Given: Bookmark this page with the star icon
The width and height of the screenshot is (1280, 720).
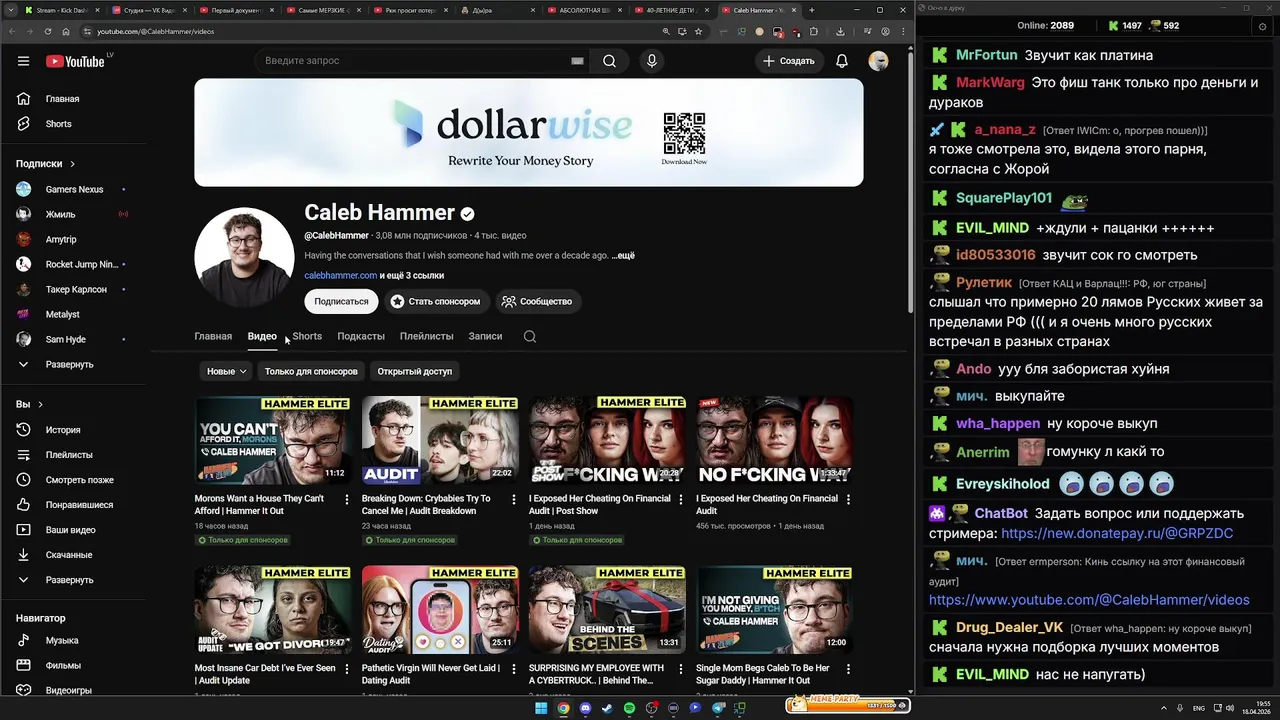Looking at the screenshot, I should (698, 31).
